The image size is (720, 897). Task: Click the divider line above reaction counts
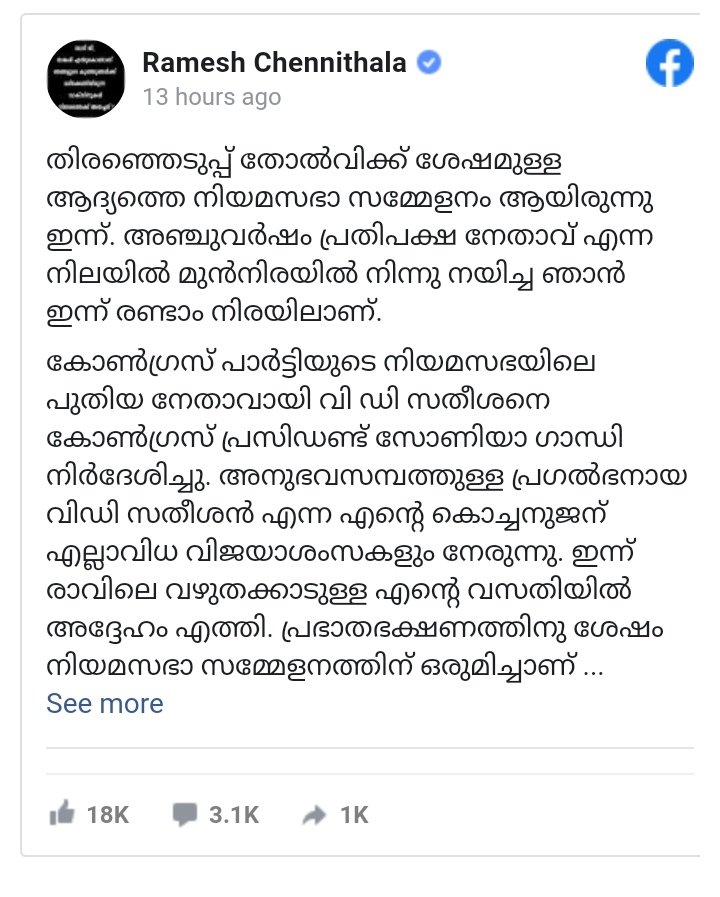(372, 746)
